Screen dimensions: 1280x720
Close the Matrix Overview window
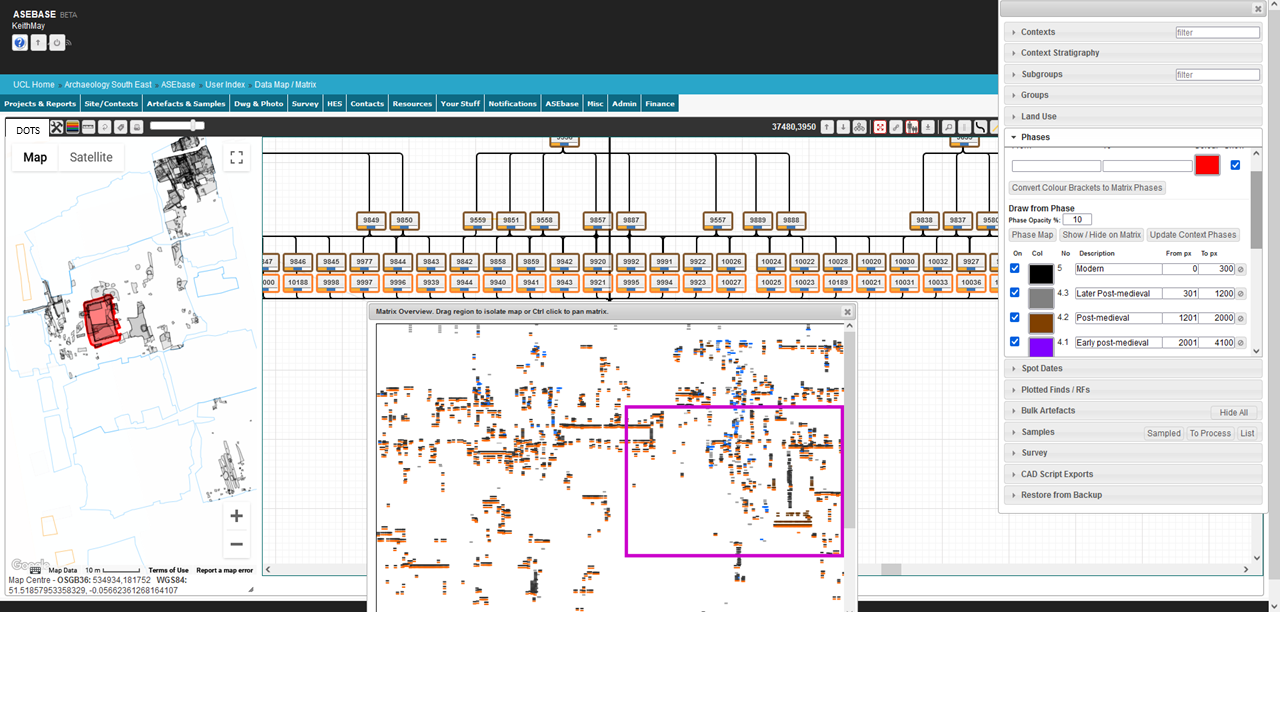coord(847,312)
